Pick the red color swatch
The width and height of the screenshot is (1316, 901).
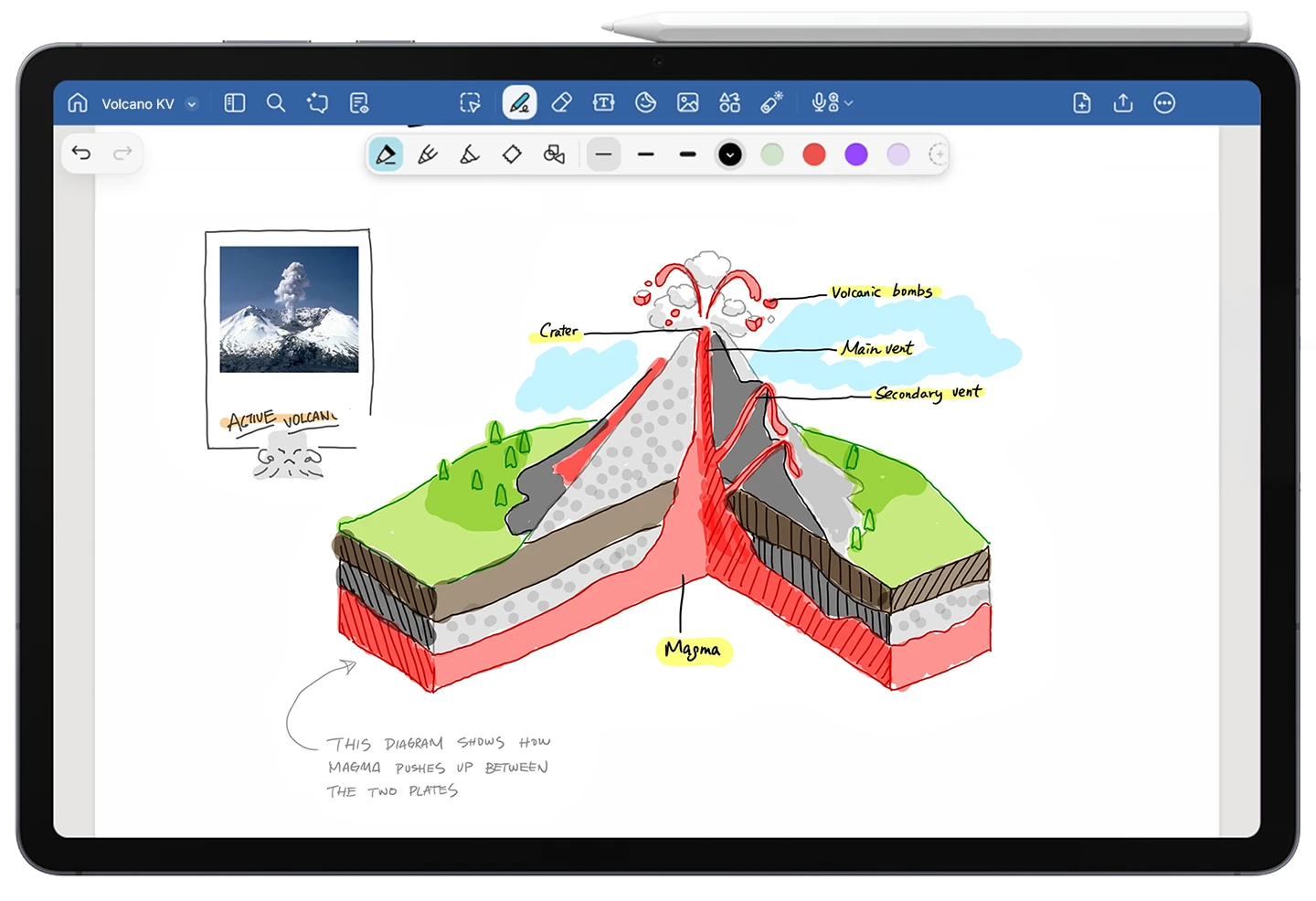click(x=814, y=154)
